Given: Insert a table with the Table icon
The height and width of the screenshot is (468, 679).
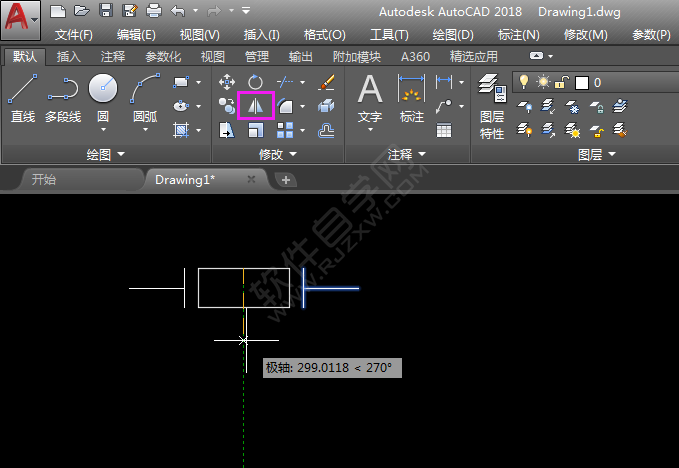Looking at the screenshot, I should 444,129.
